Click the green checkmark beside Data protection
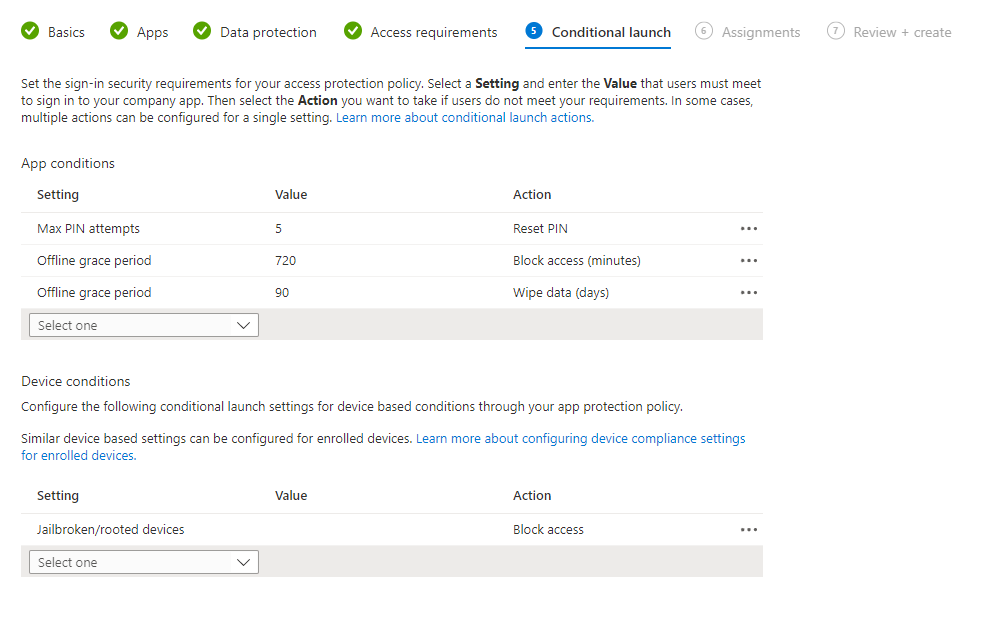This screenshot has height=633, width=986. [202, 32]
